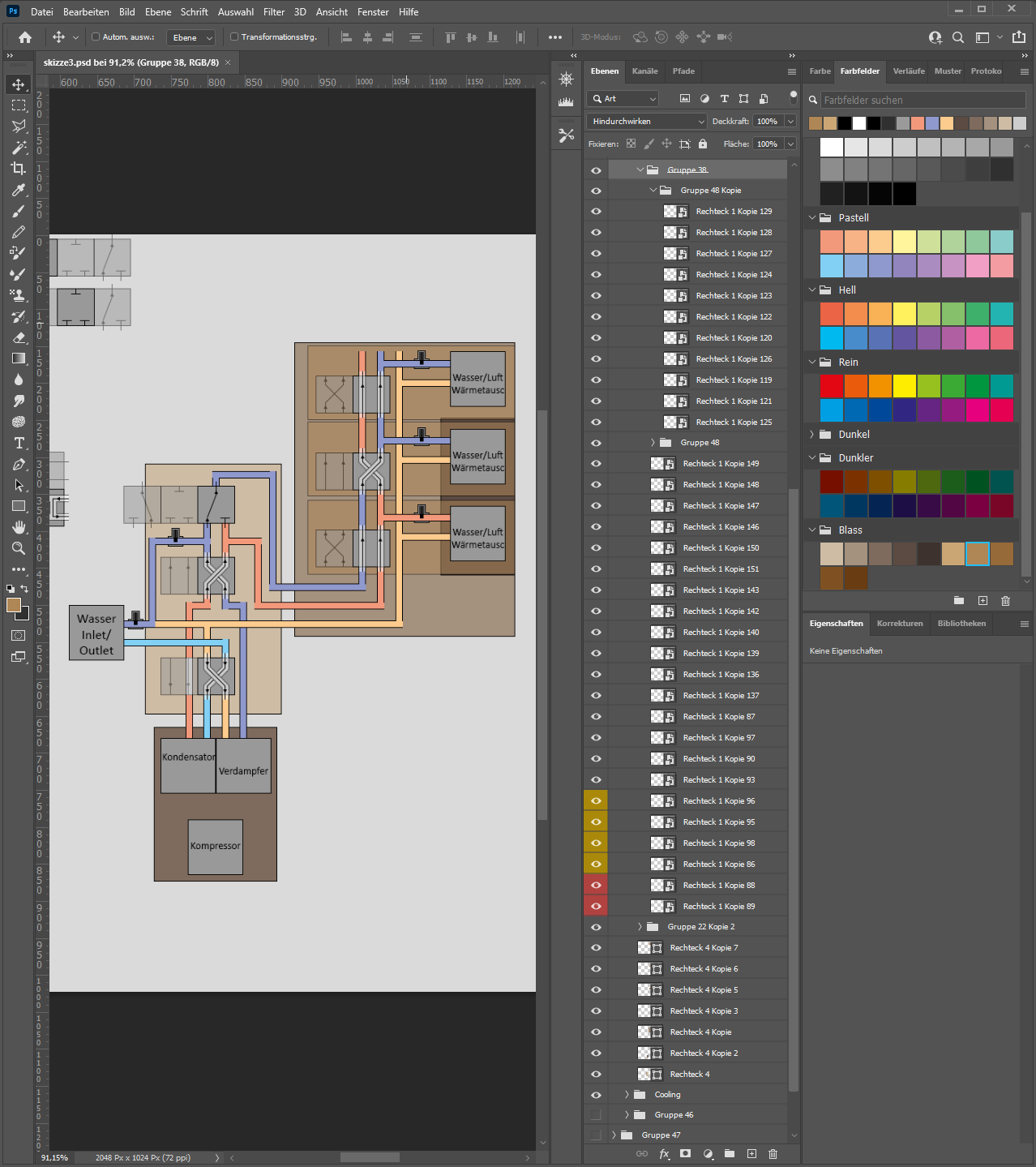
Task: Click the 91,15% zoom level field
Action: tap(55, 1157)
